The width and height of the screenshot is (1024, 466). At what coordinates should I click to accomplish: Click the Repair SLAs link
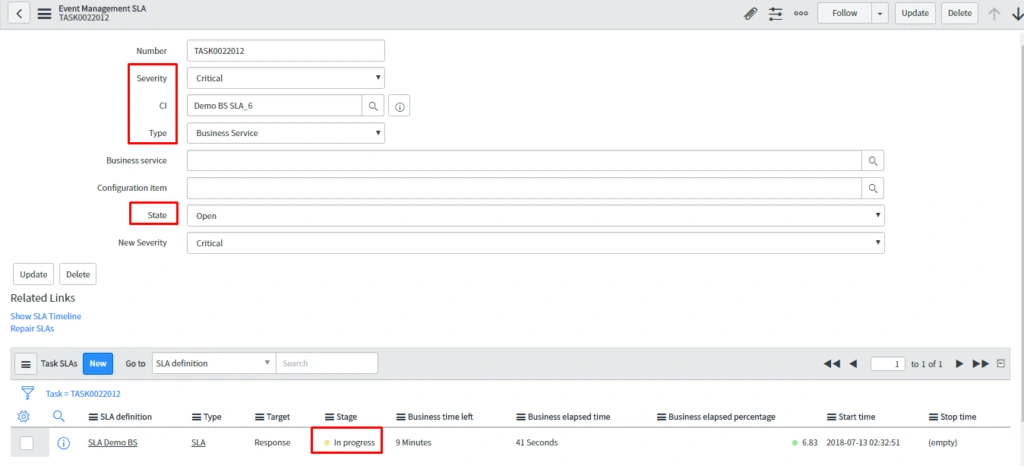click(x=32, y=328)
